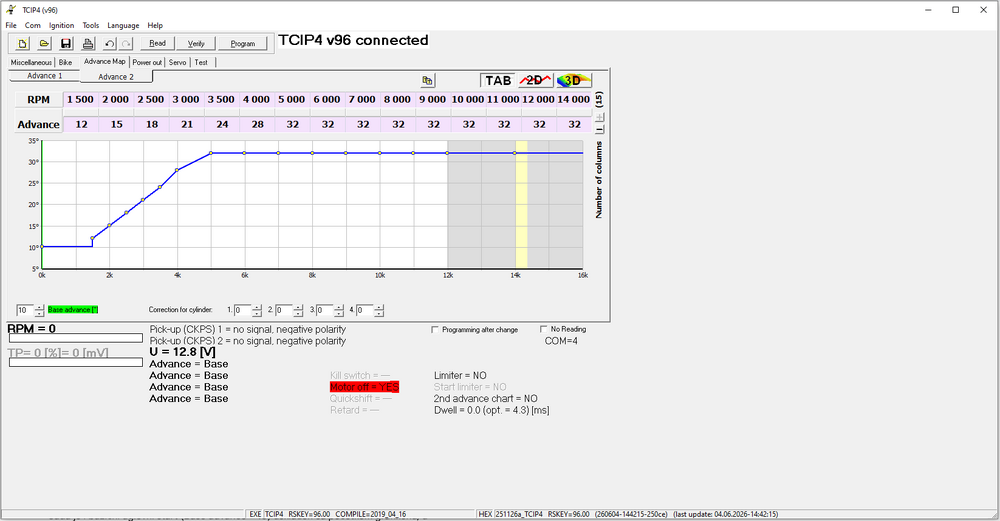
Task: Switch to the Servo tab
Action: [x=177, y=62]
